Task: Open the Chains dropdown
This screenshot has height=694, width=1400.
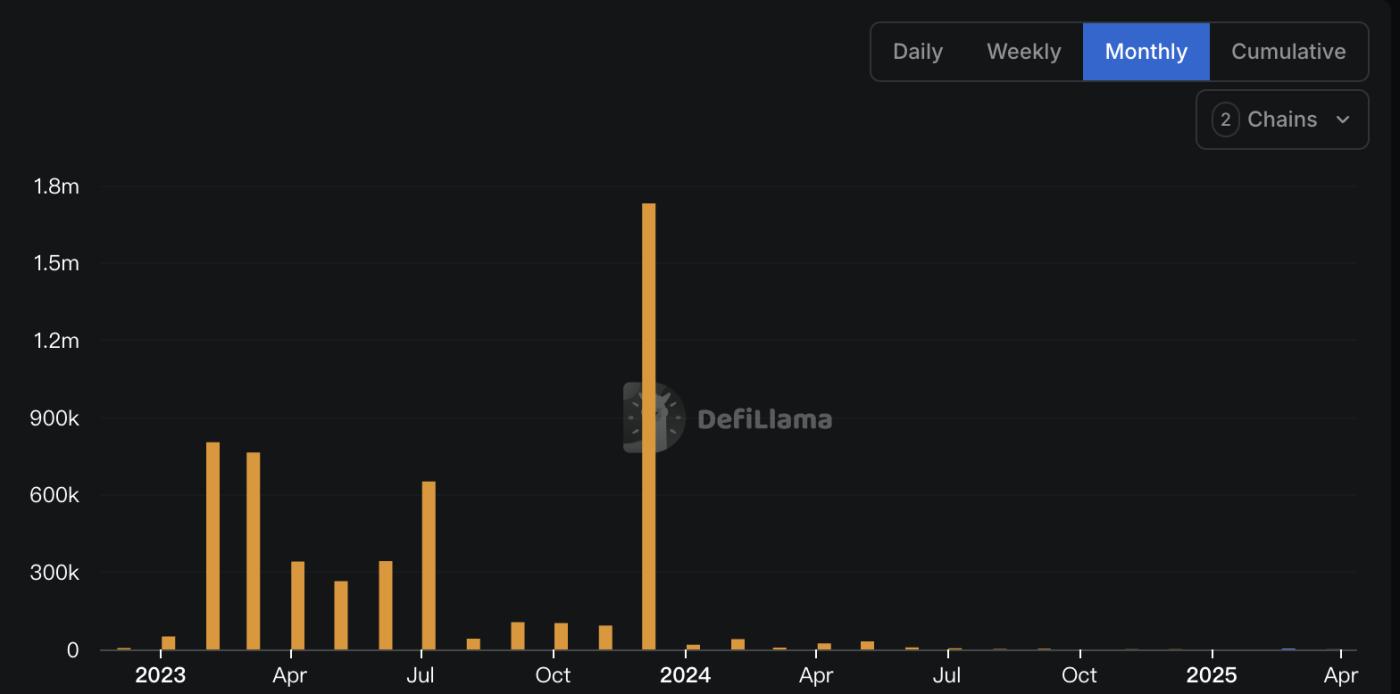Action: coord(1282,120)
